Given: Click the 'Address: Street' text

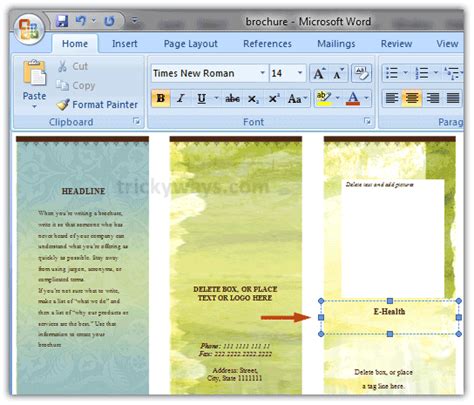Looking at the screenshot, I should click(235, 370).
